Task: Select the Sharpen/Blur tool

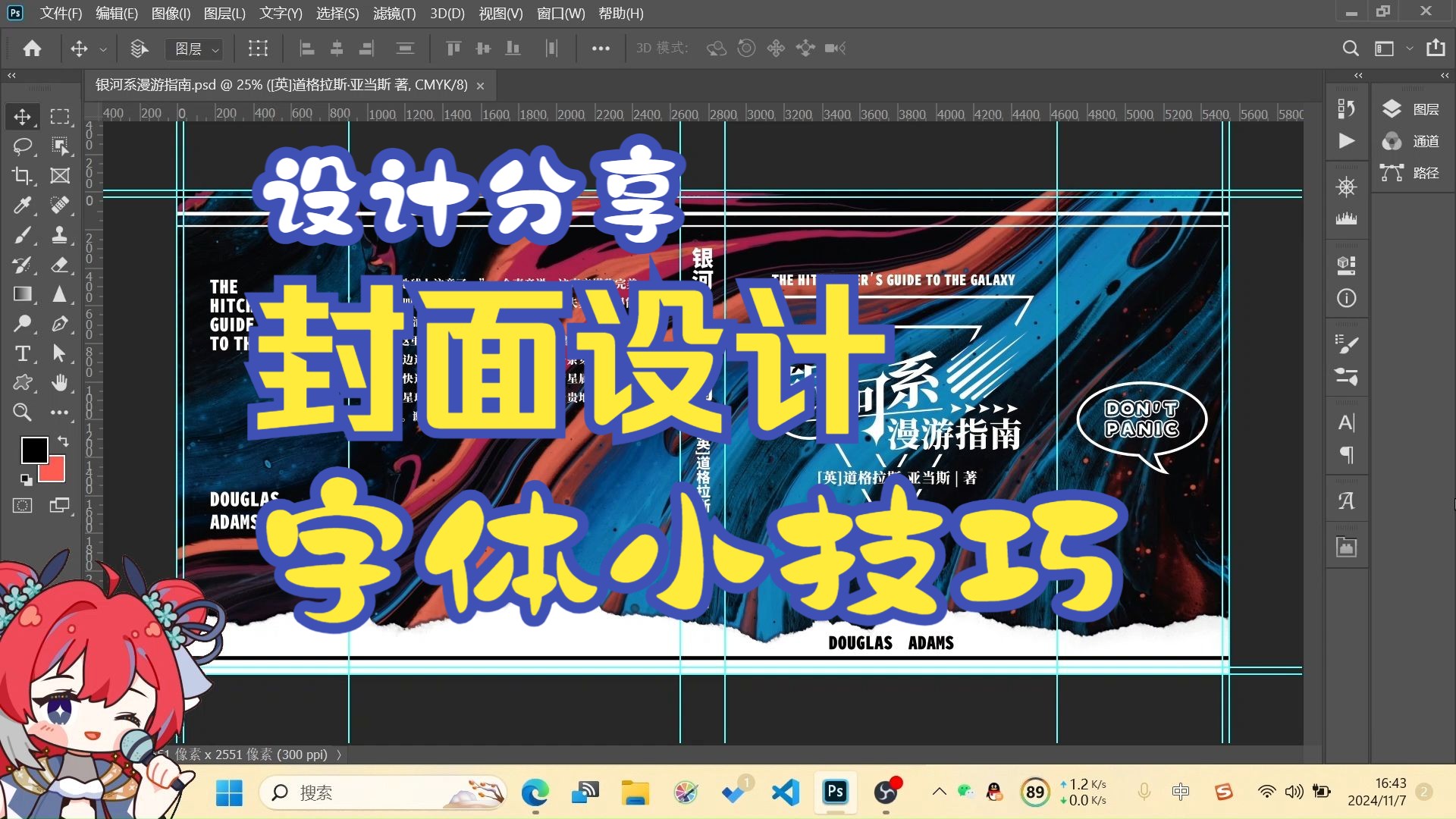Action: click(x=60, y=294)
